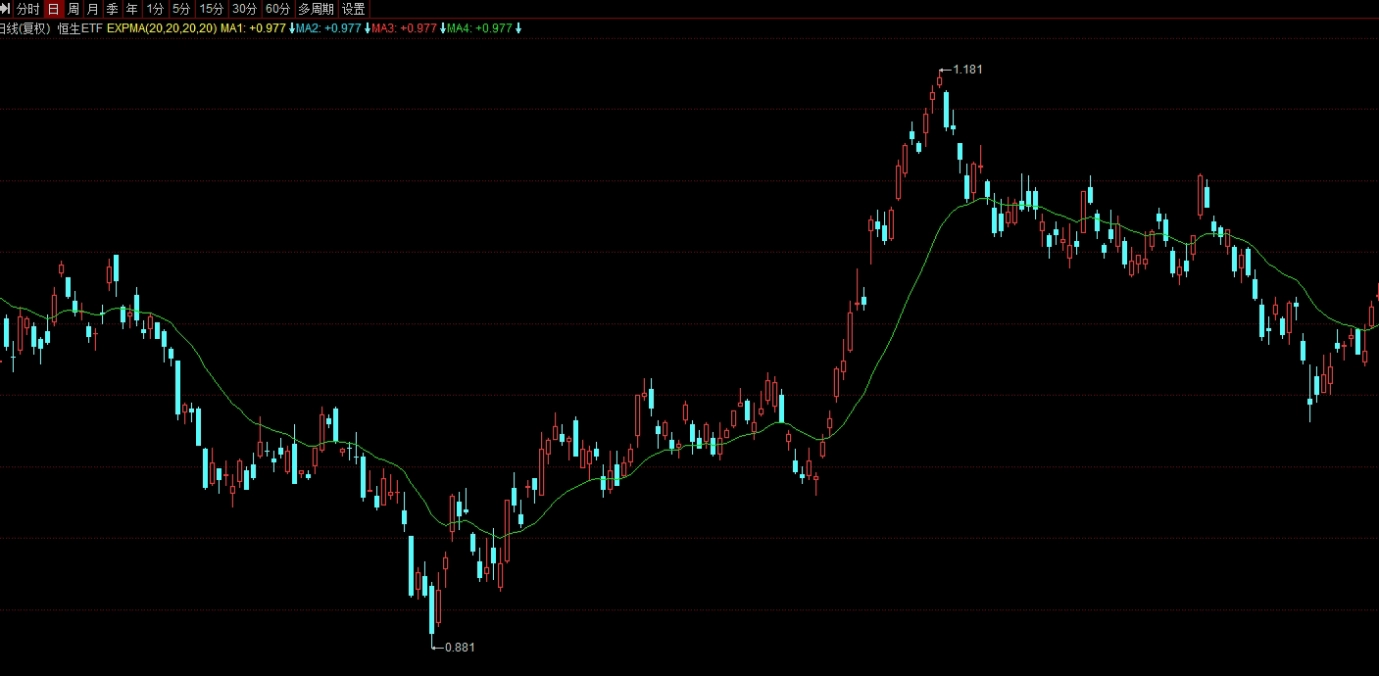The width and height of the screenshot is (1379, 676).
Task: Click the skip-to-end arrow icon
Action: click(6, 9)
